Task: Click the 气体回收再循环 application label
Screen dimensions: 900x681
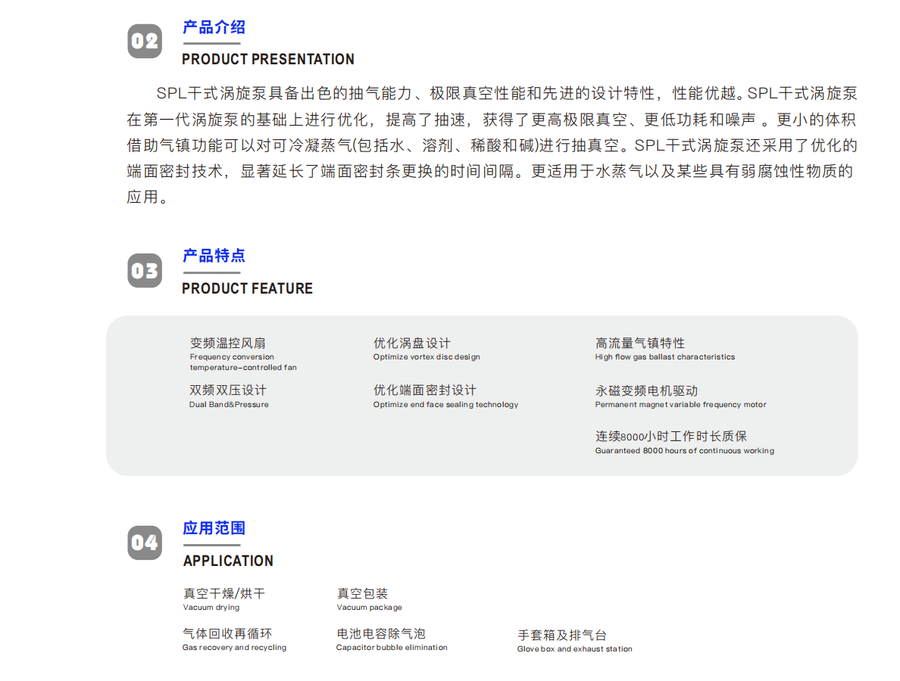Action: click(227, 633)
